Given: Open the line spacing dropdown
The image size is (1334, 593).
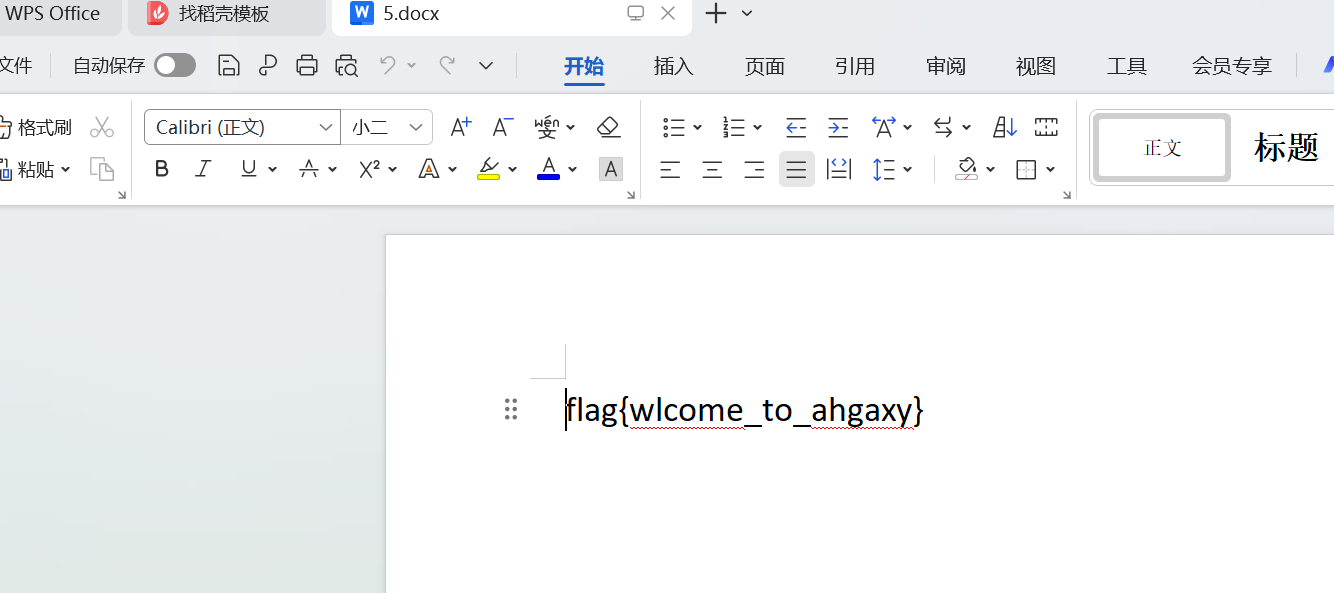Looking at the screenshot, I should tap(906, 169).
